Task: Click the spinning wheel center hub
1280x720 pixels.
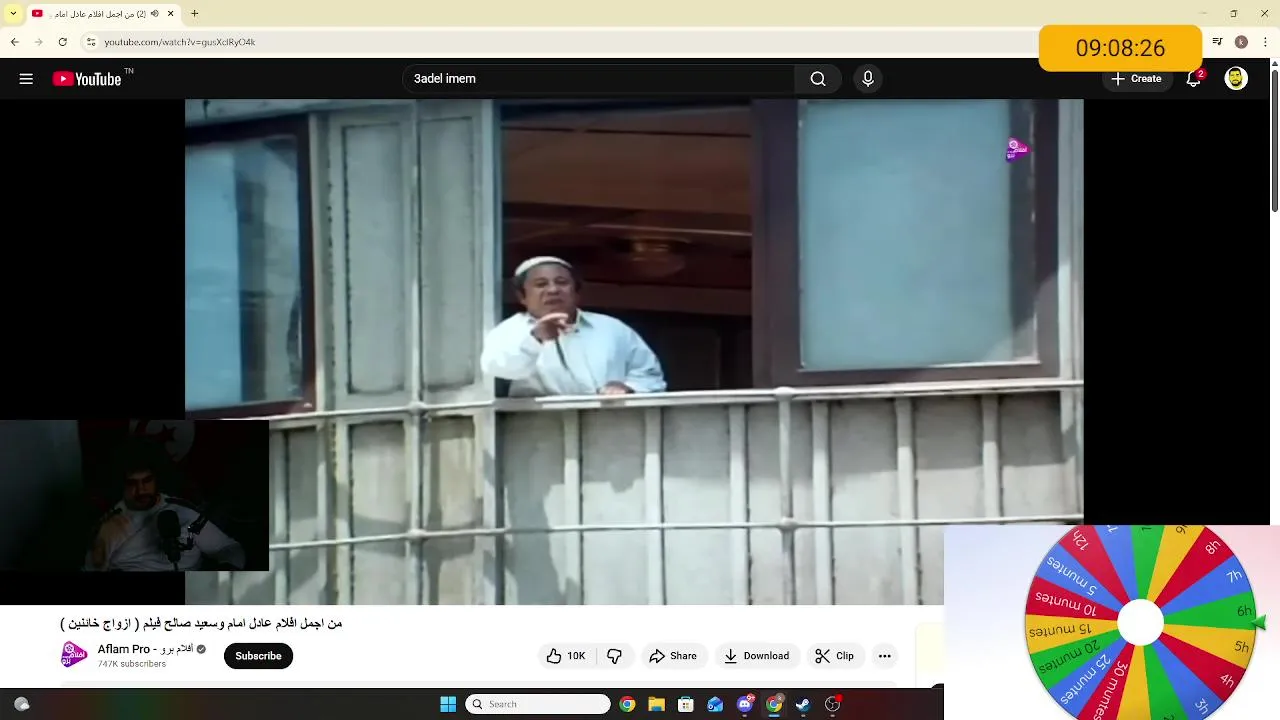Action: point(1140,623)
